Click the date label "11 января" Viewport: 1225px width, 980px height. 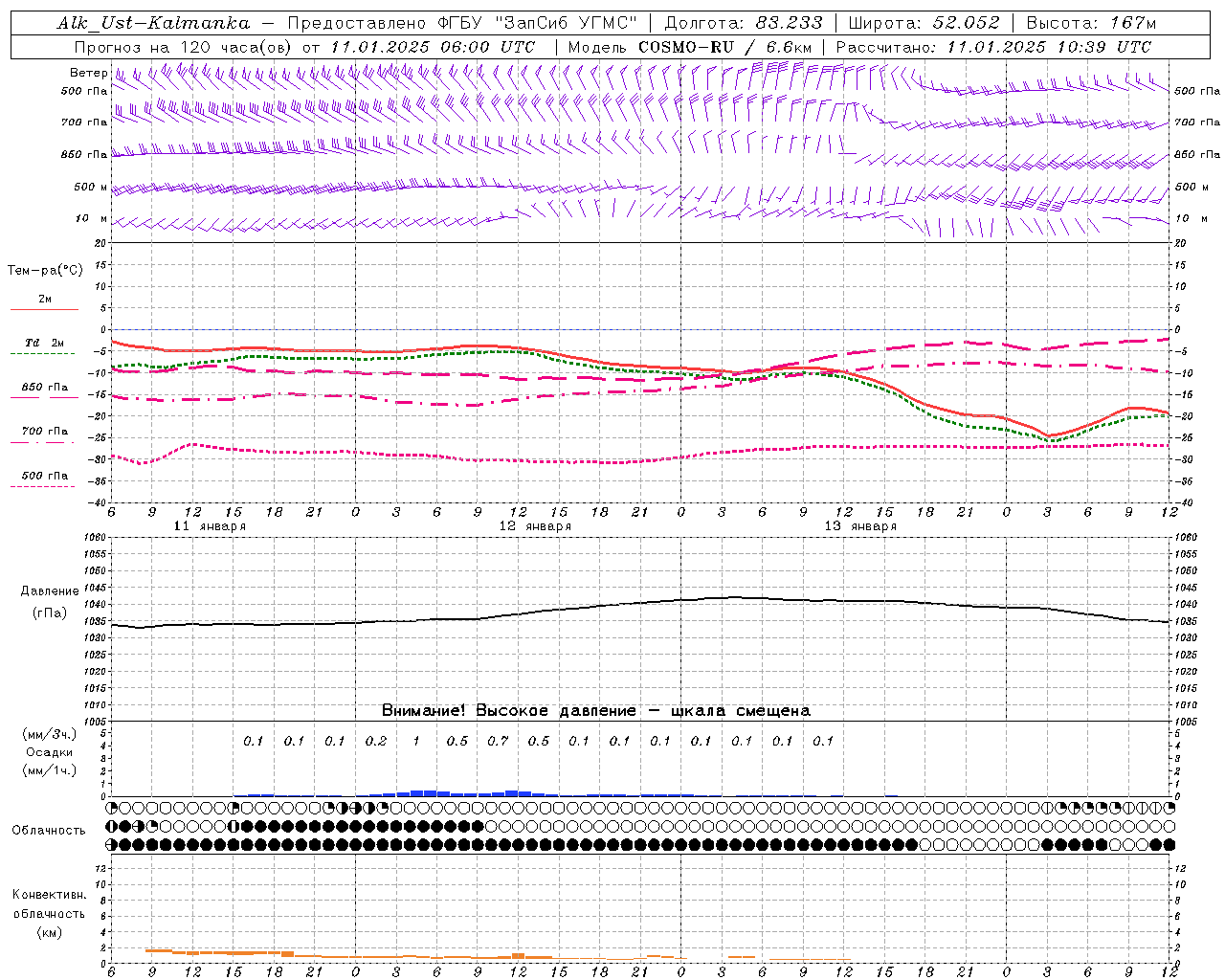click(210, 526)
